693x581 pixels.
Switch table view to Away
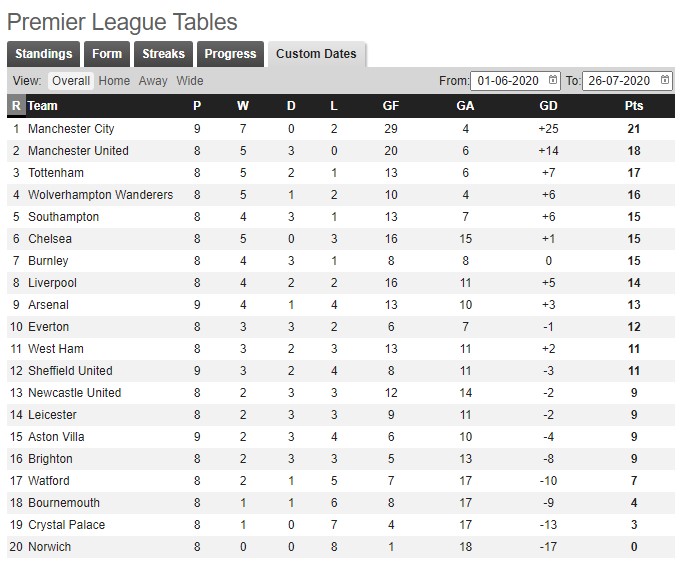pyautogui.click(x=153, y=81)
